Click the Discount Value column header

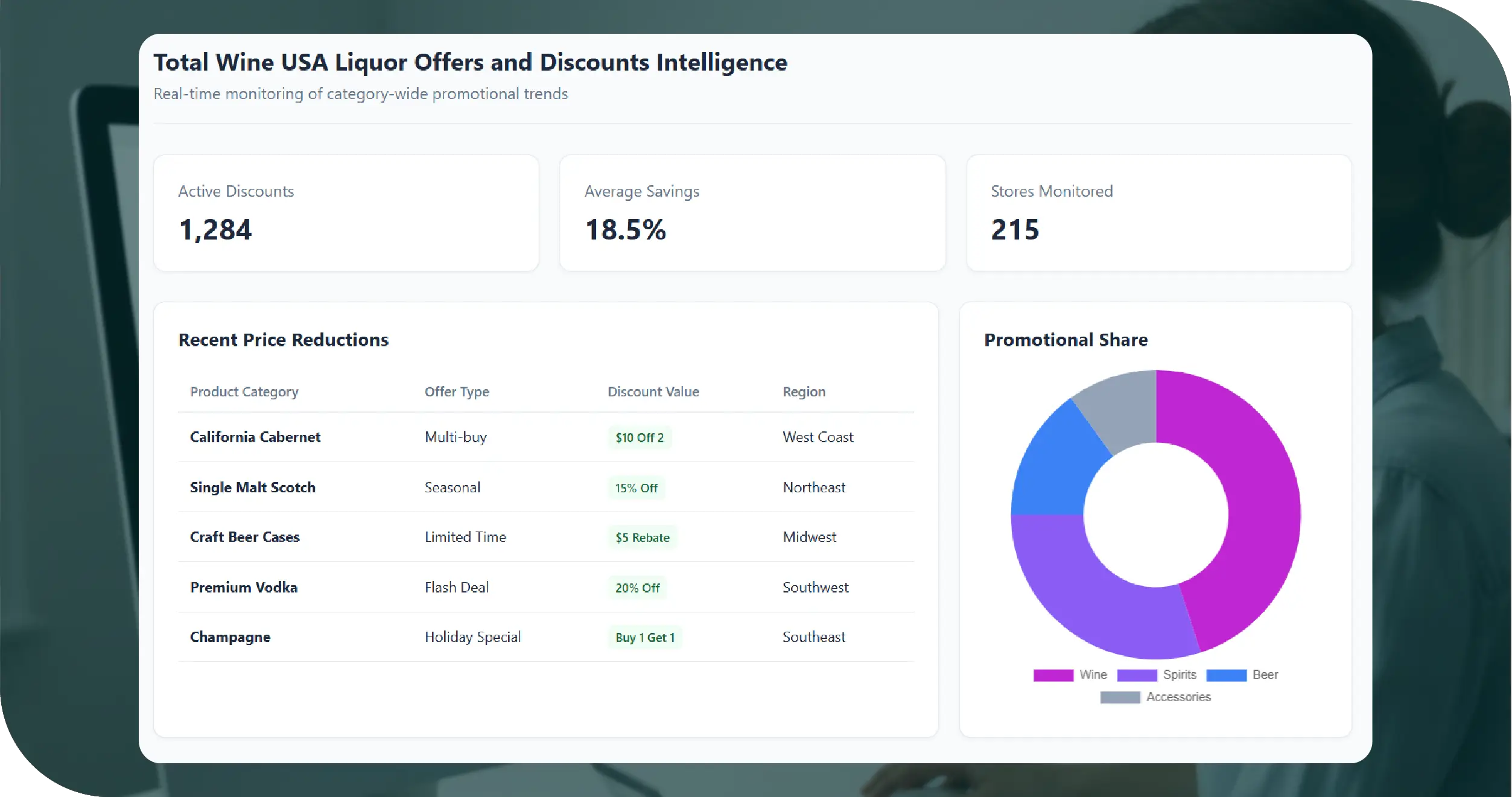point(653,392)
